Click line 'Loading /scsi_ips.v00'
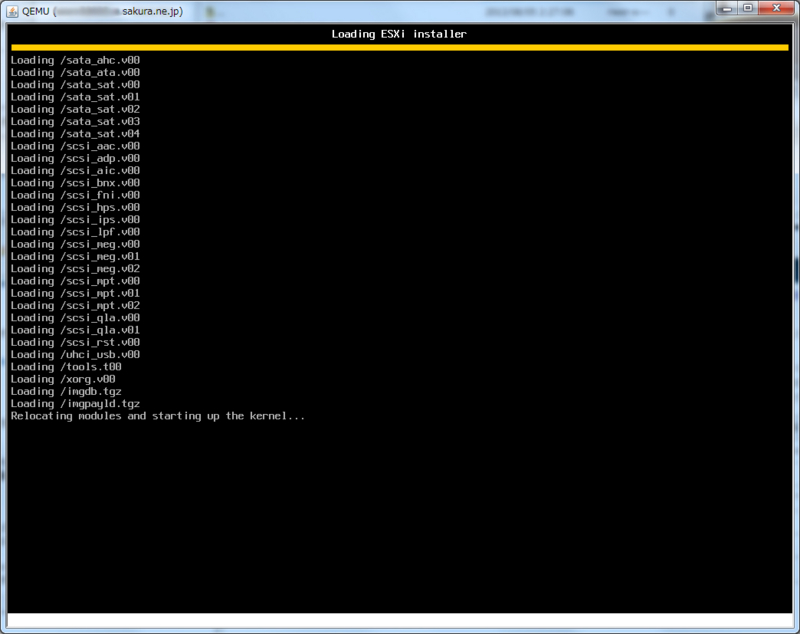Viewport: 800px width, 634px height. pyautogui.click(x=75, y=219)
